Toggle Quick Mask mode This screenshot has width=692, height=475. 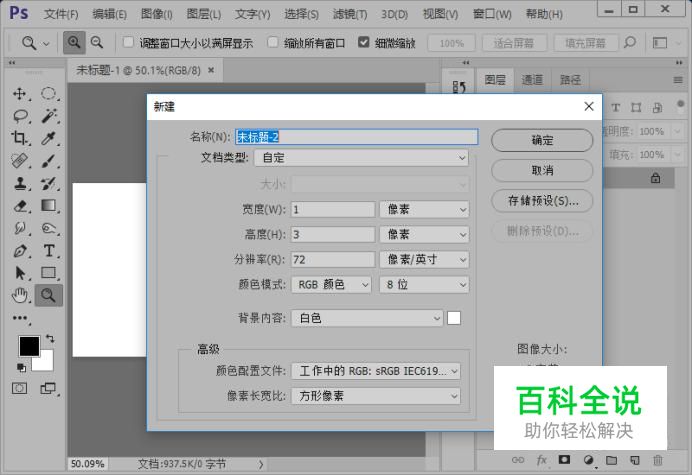click(x=19, y=388)
